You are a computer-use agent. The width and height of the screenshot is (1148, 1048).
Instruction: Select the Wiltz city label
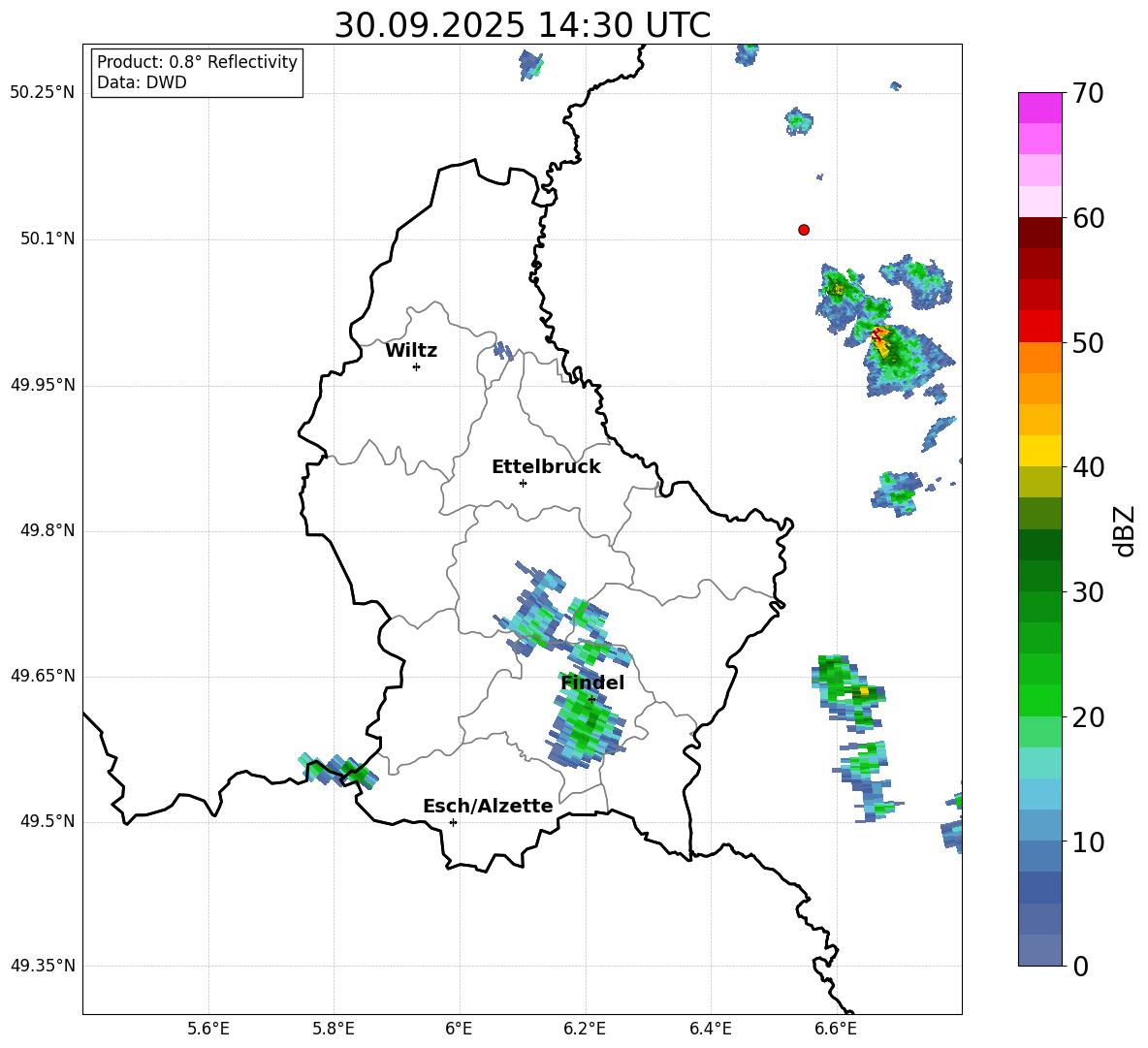pyautogui.click(x=411, y=351)
